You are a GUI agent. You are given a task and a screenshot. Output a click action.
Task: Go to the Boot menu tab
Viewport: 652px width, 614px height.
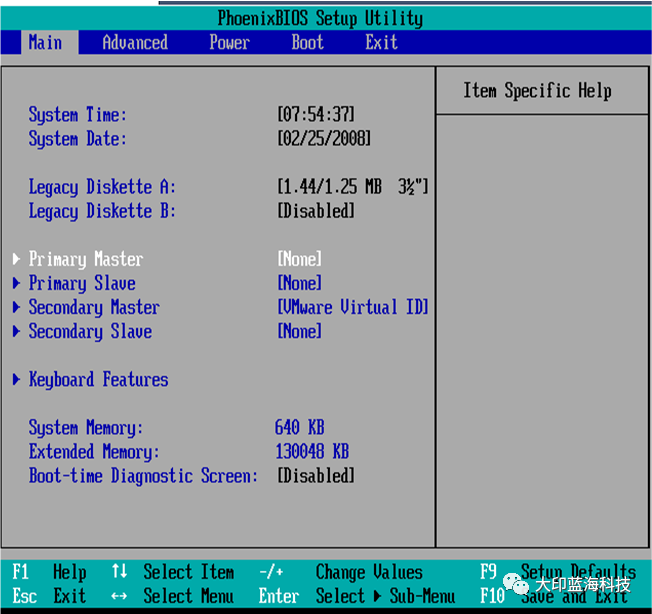click(x=307, y=42)
